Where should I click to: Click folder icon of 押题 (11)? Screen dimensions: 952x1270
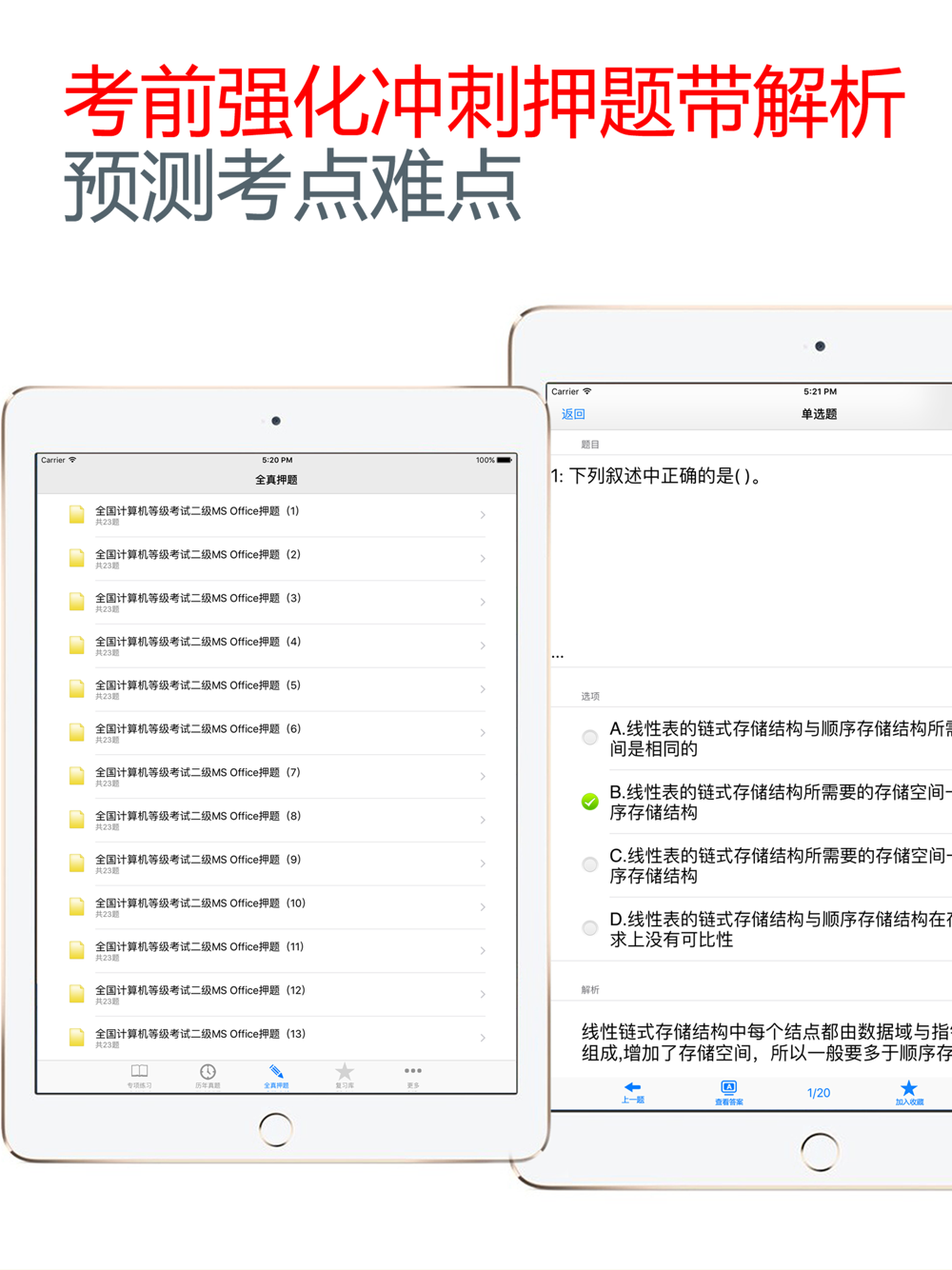click(x=77, y=950)
